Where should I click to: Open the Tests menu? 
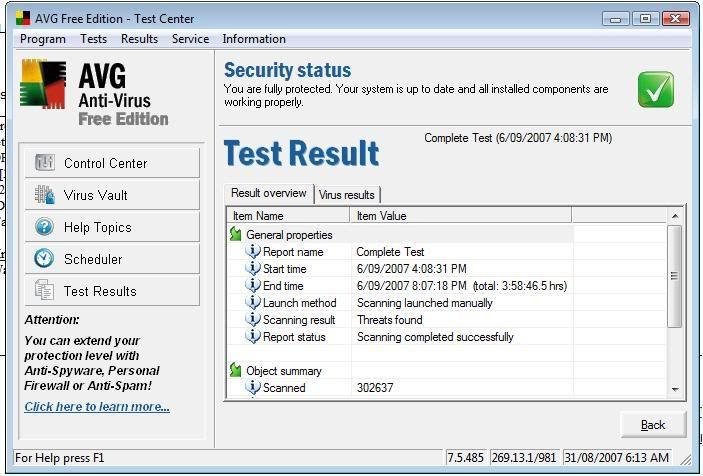(93, 39)
